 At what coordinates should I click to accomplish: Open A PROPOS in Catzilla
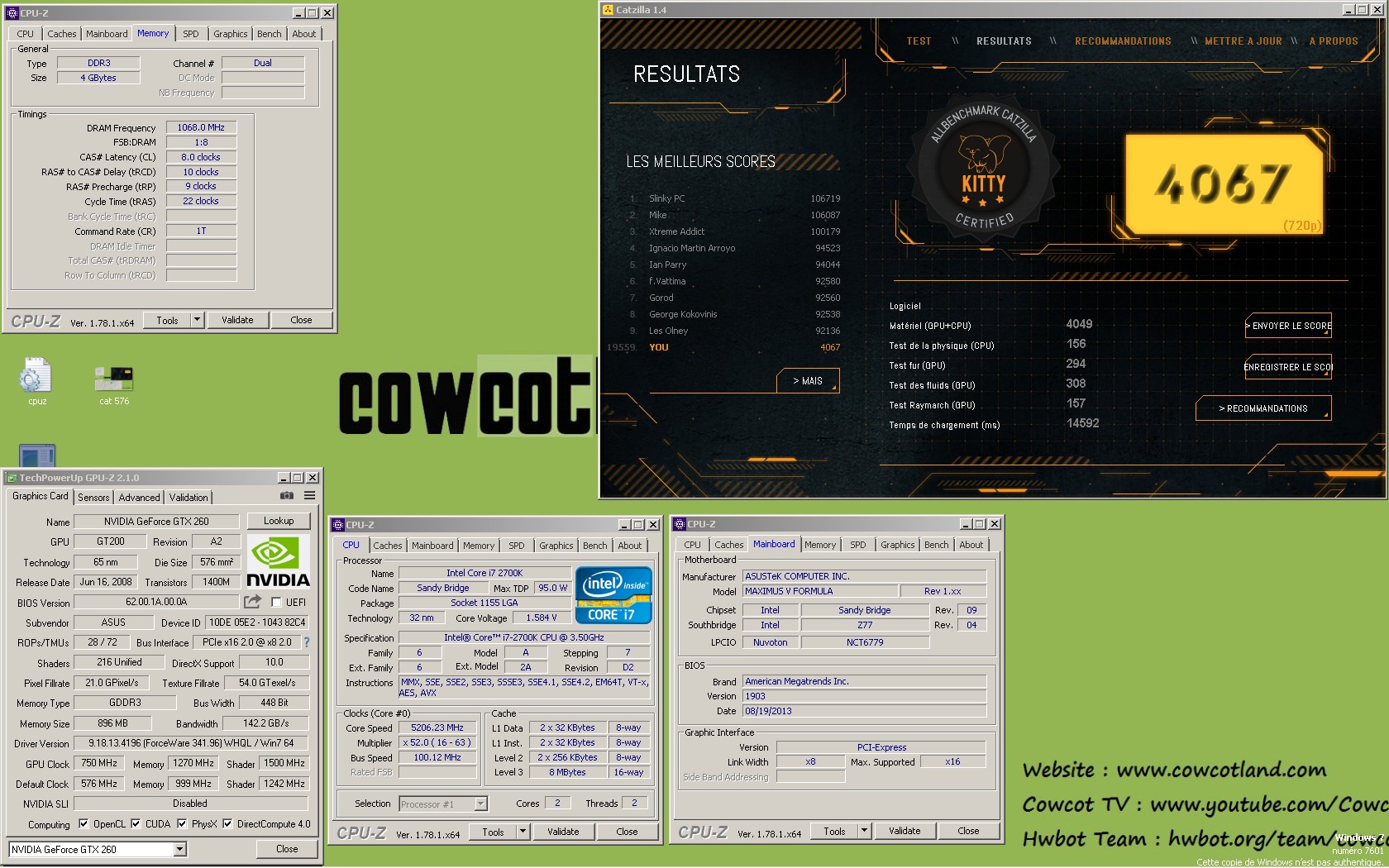point(1334,41)
